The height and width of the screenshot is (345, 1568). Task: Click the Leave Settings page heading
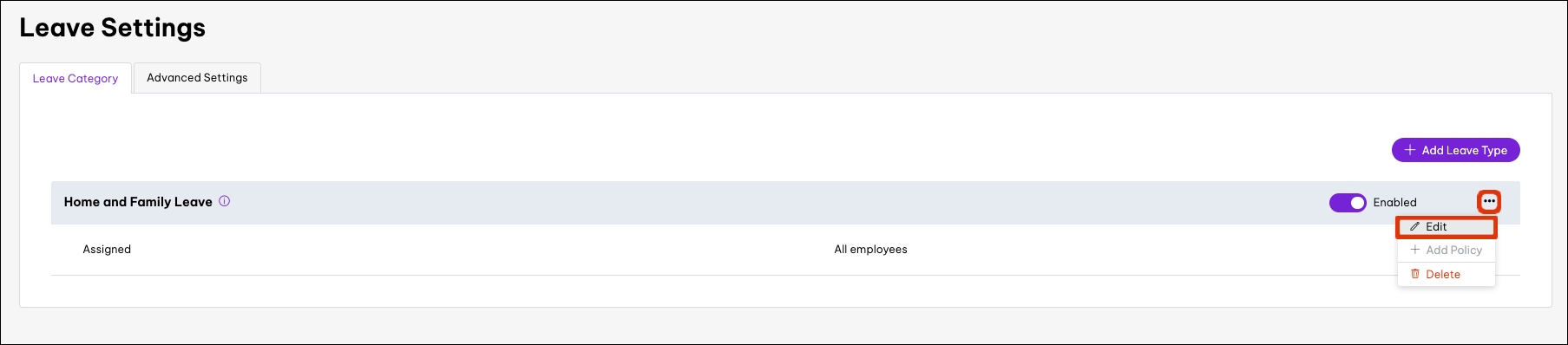point(113,28)
